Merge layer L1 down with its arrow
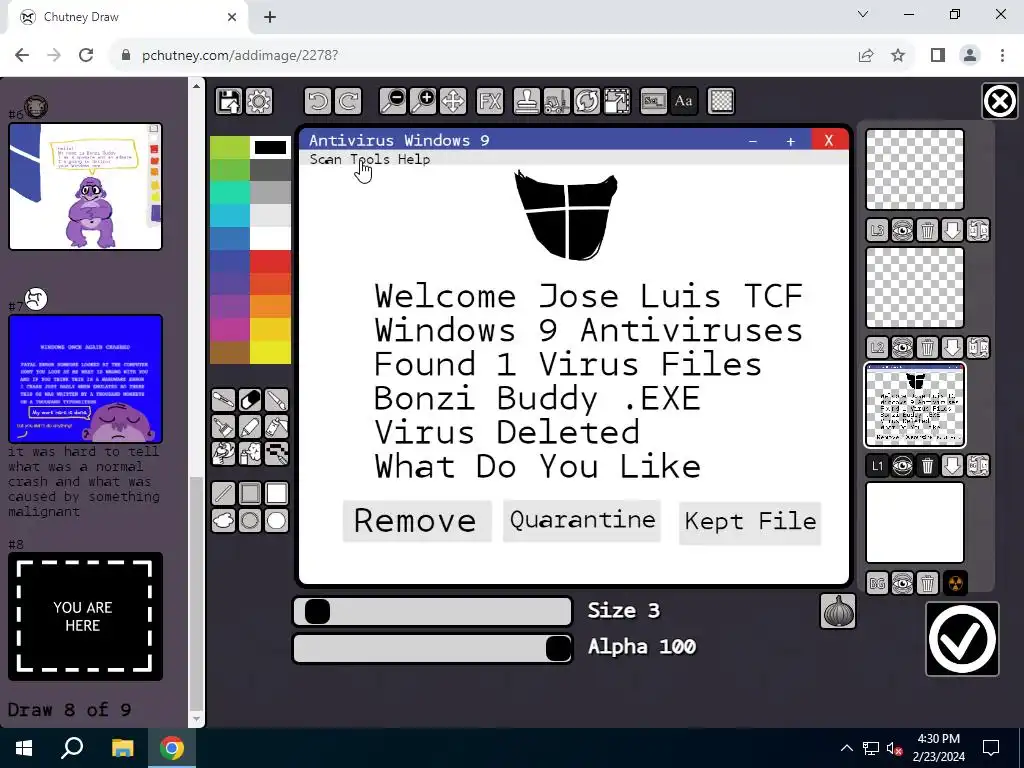The image size is (1024, 768). tap(953, 466)
